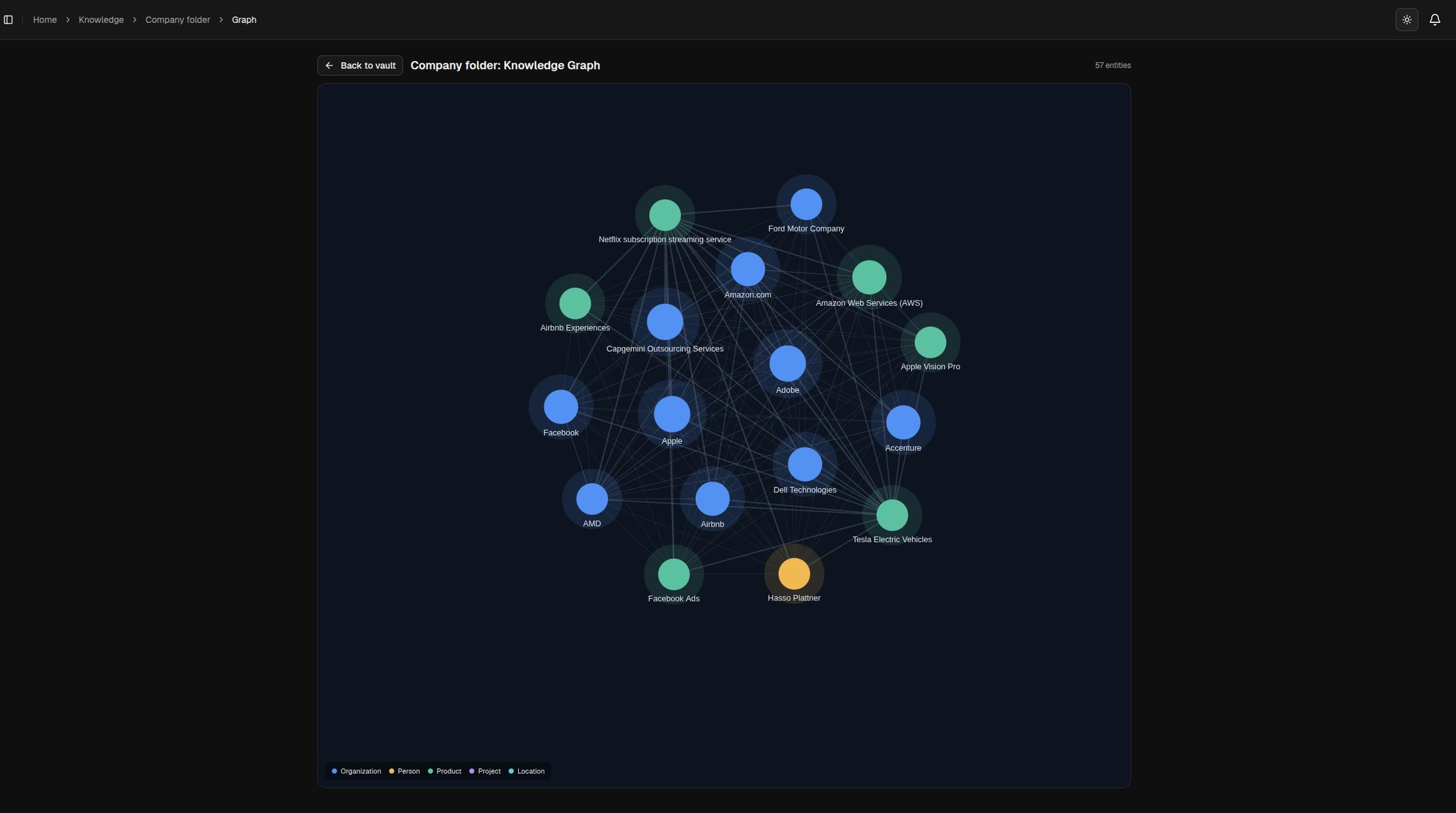Select the Ford Motor Company node

pyautogui.click(x=806, y=204)
